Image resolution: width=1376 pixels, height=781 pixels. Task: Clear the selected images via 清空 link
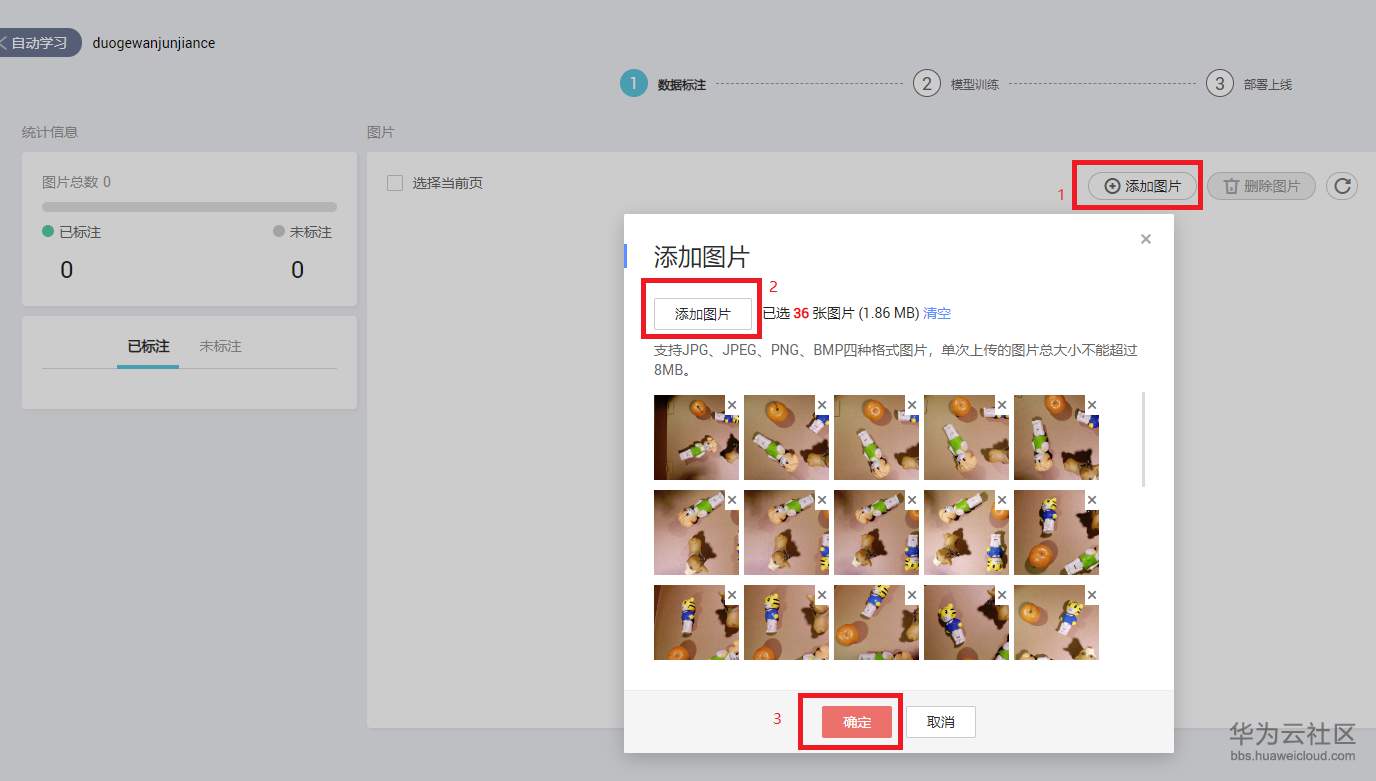click(x=937, y=313)
